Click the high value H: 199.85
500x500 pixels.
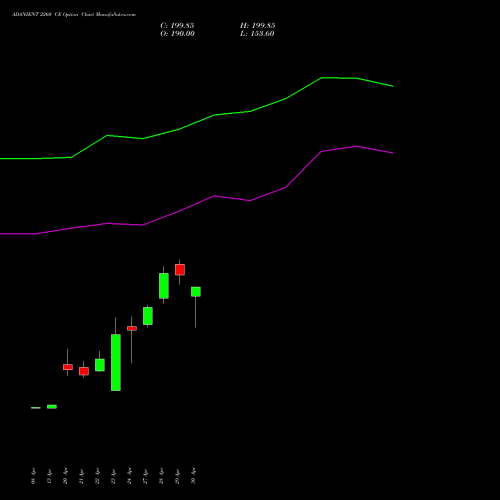pyautogui.click(x=258, y=26)
